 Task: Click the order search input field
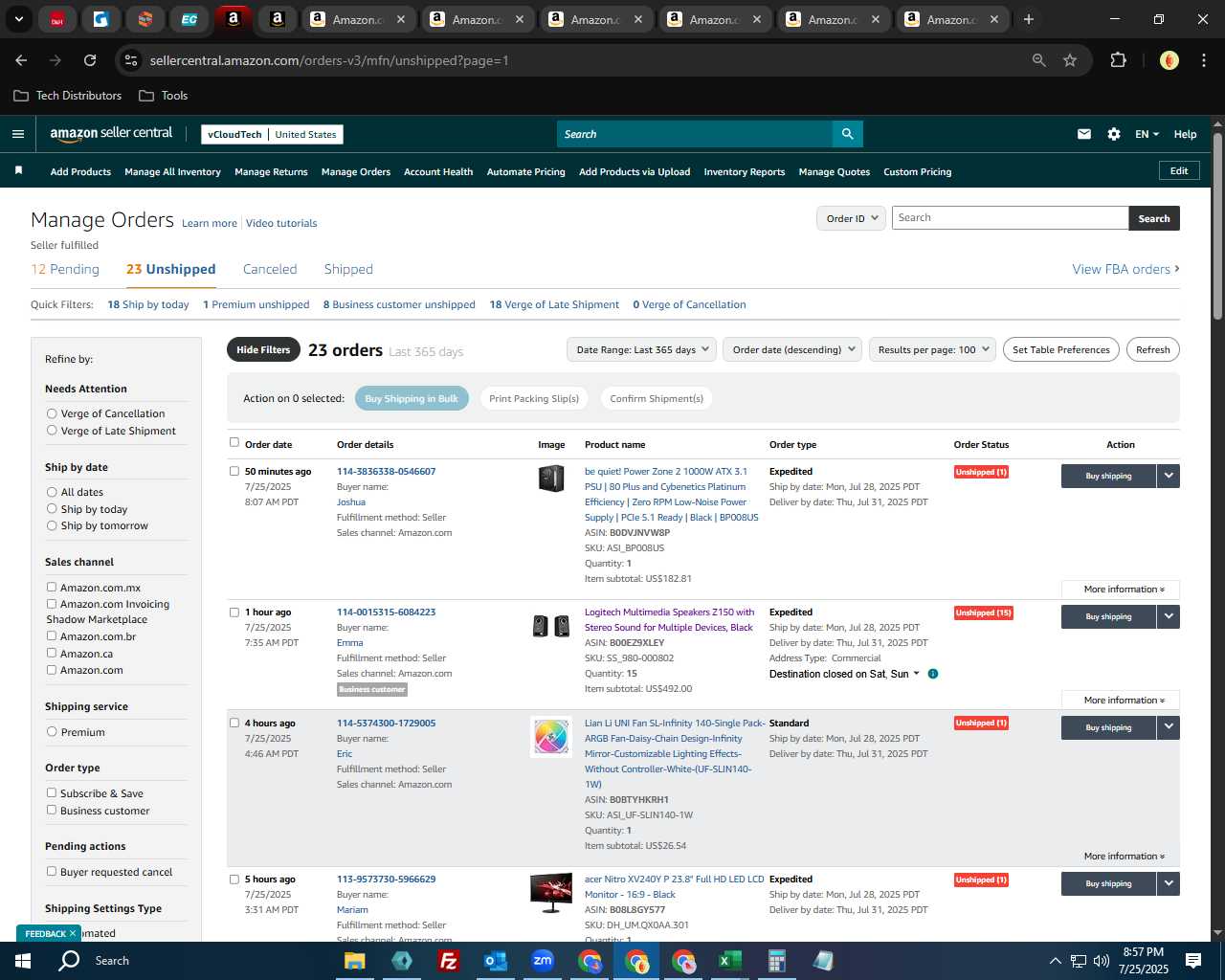tap(1010, 218)
